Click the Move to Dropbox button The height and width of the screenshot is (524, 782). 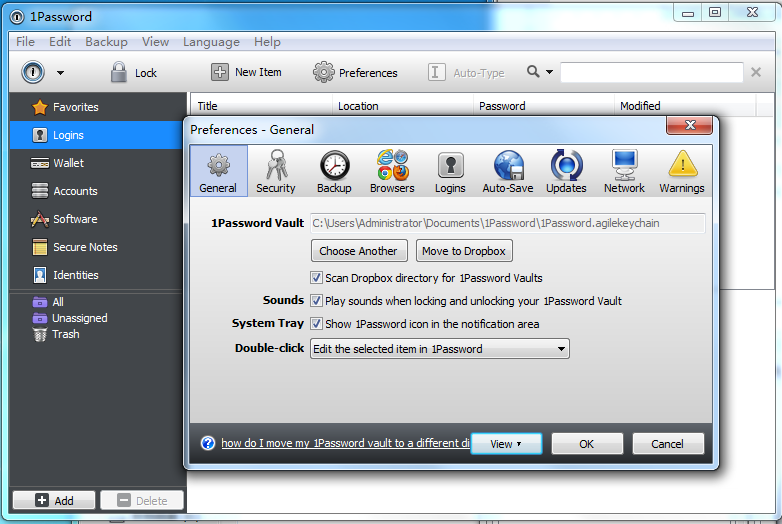coord(463,251)
